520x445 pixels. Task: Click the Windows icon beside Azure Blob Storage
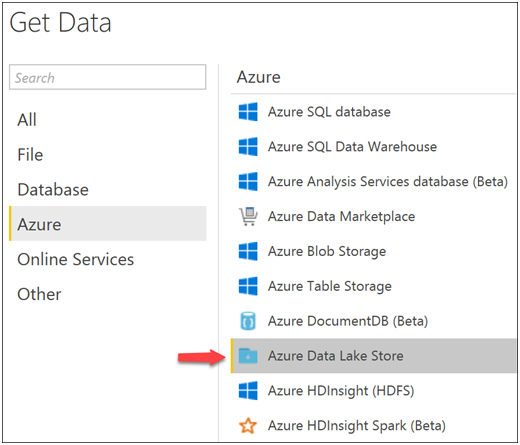[x=248, y=251]
